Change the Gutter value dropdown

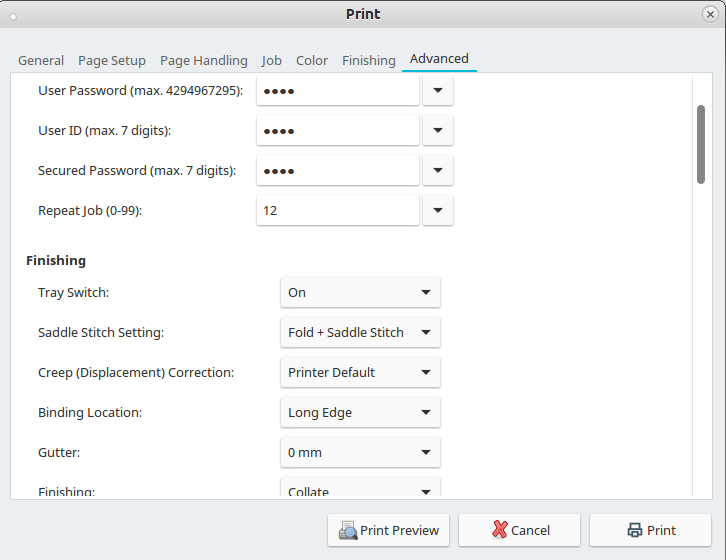point(360,452)
